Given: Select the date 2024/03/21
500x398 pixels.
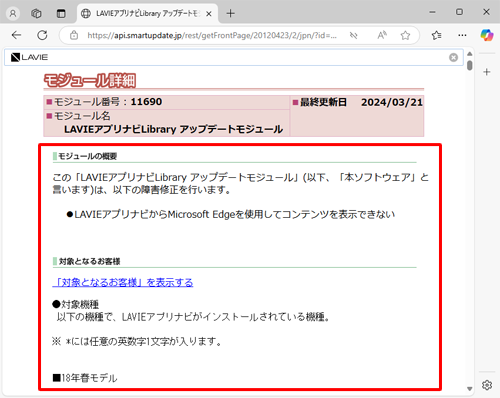Looking at the screenshot, I should pyautogui.click(x=392, y=102).
